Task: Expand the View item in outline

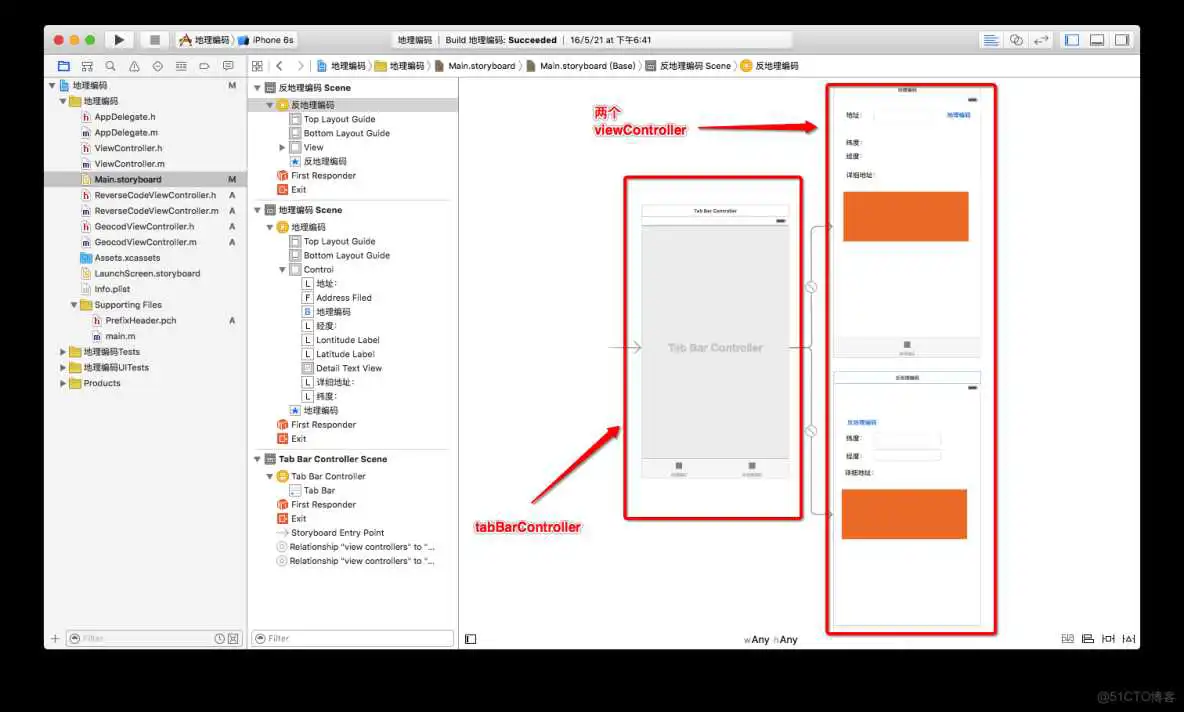Action: [282, 147]
